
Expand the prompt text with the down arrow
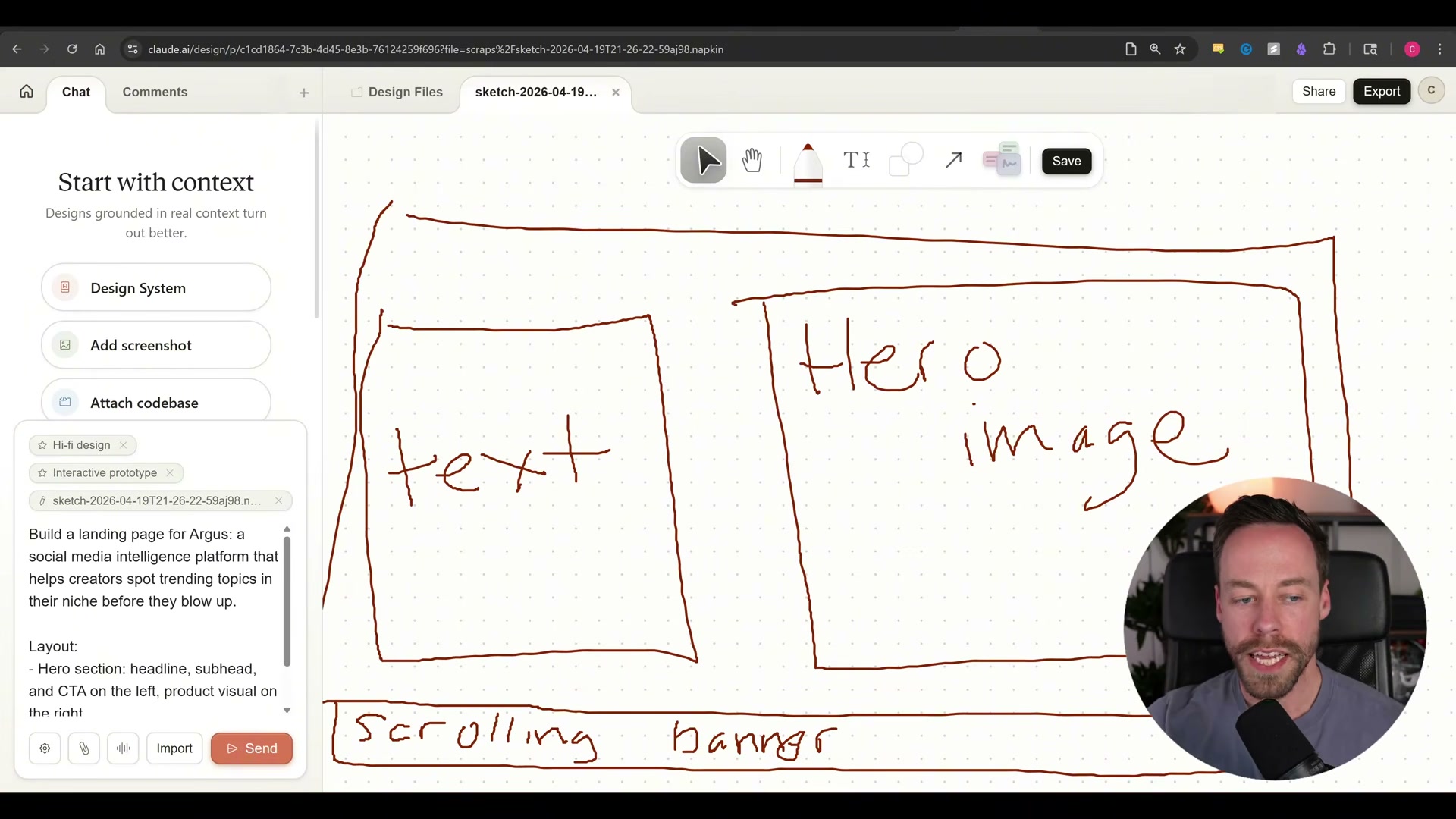[x=286, y=710]
